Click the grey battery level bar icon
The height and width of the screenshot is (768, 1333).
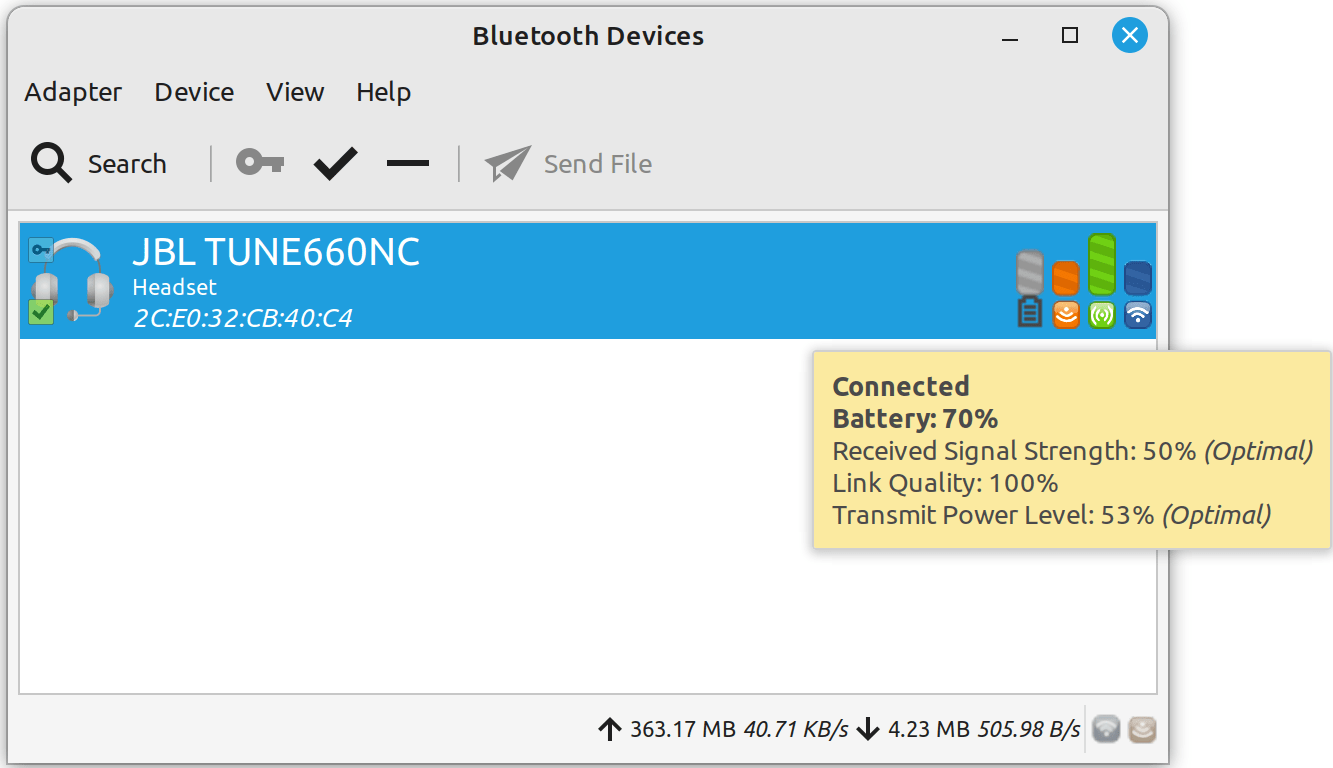click(1030, 288)
